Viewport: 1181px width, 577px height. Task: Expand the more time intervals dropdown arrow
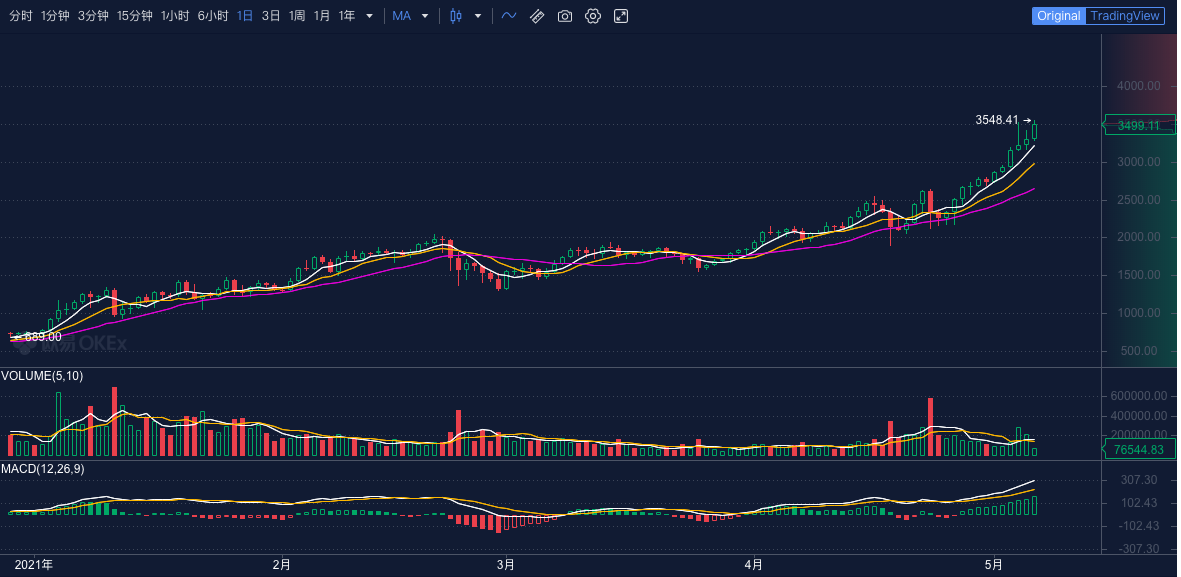[x=370, y=16]
